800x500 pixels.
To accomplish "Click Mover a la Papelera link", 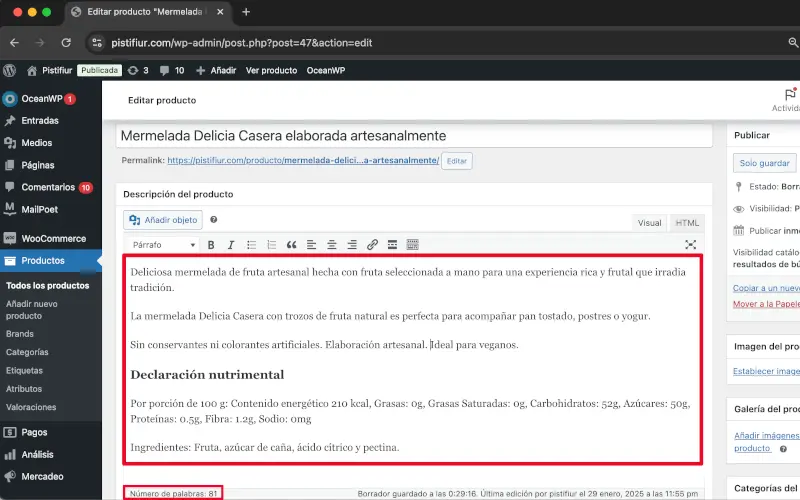I will pyautogui.click(x=766, y=304).
